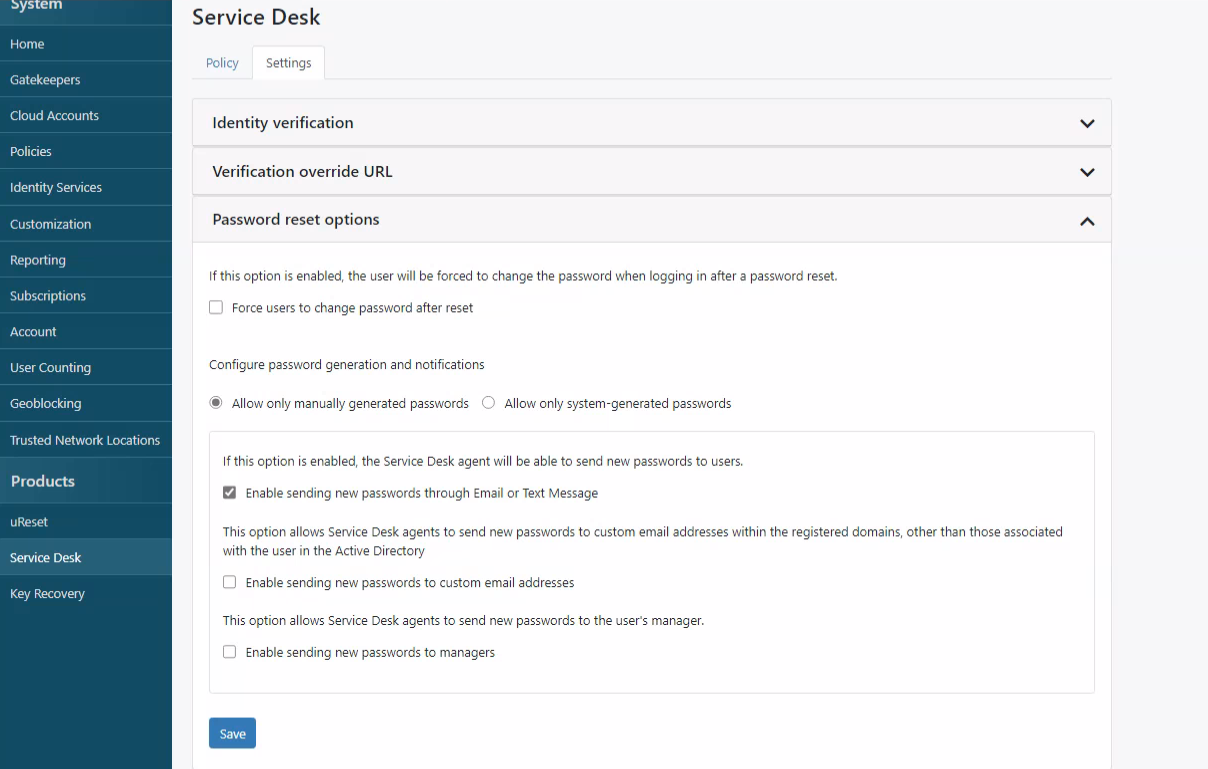This screenshot has height=769, width=1208.
Task: Select Allow only system-generated passwords
Action: [x=489, y=404]
